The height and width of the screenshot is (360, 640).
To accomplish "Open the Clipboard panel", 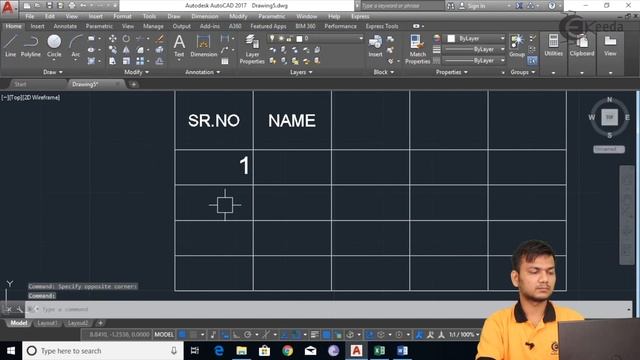I will (x=582, y=45).
